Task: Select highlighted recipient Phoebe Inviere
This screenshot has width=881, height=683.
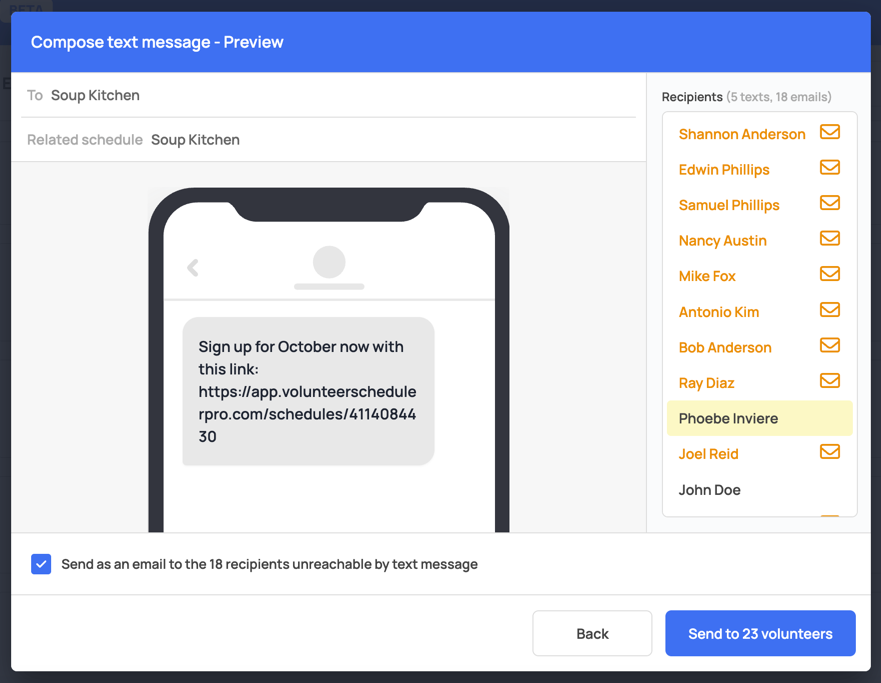Action: click(760, 418)
